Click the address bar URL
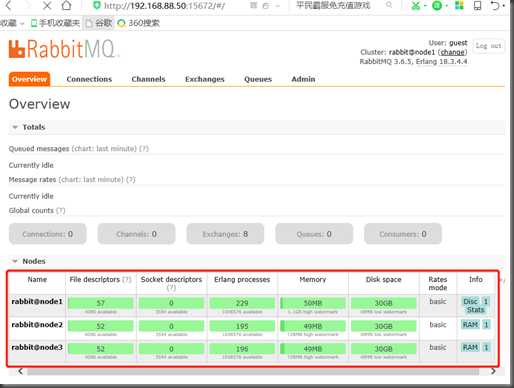This screenshot has height=388, width=514. (x=164, y=6)
